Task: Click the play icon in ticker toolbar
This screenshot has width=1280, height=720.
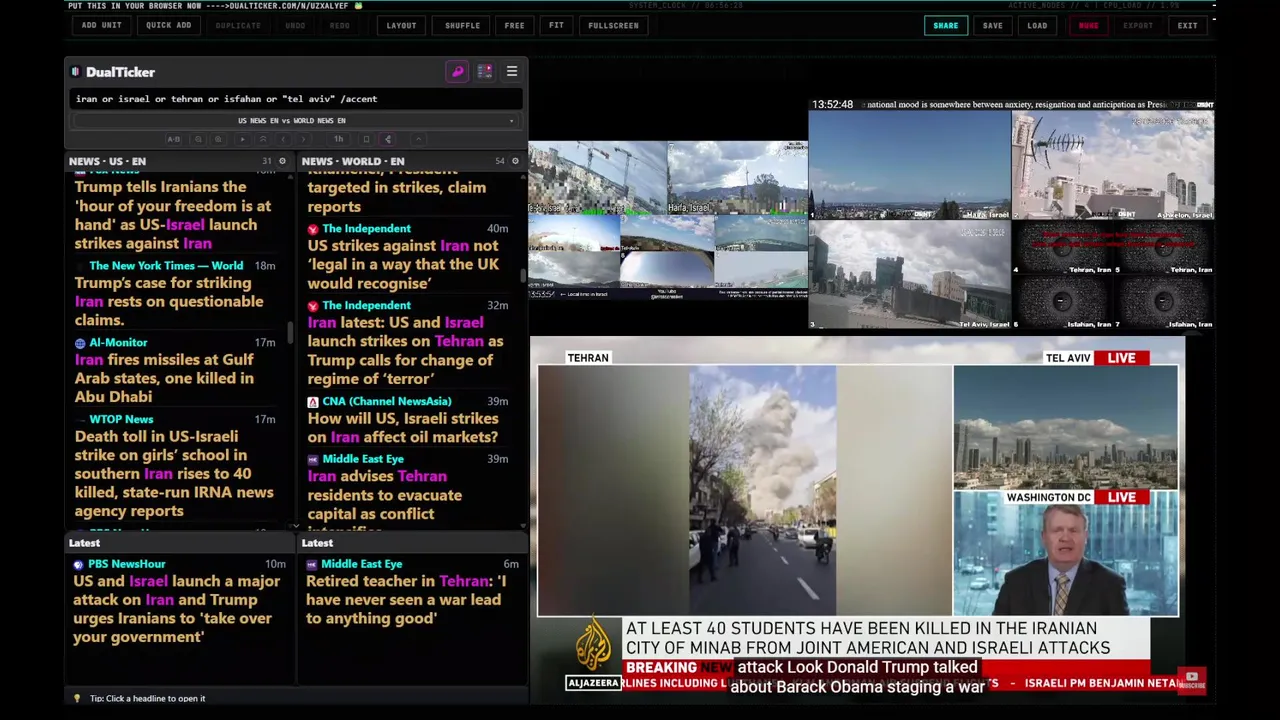Action: [x=242, y=139]
